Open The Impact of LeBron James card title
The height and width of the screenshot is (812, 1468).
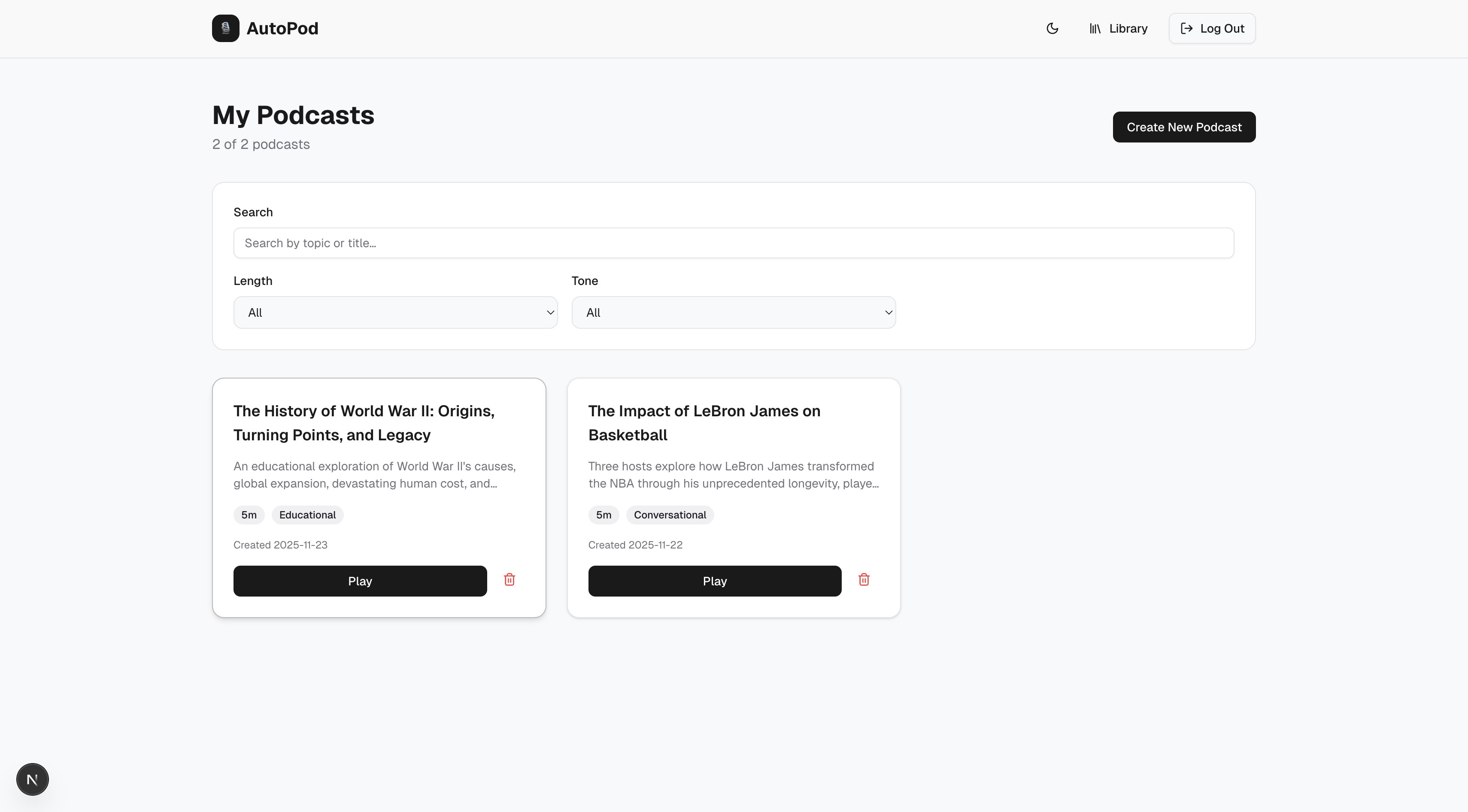click(x=704, y=422)
